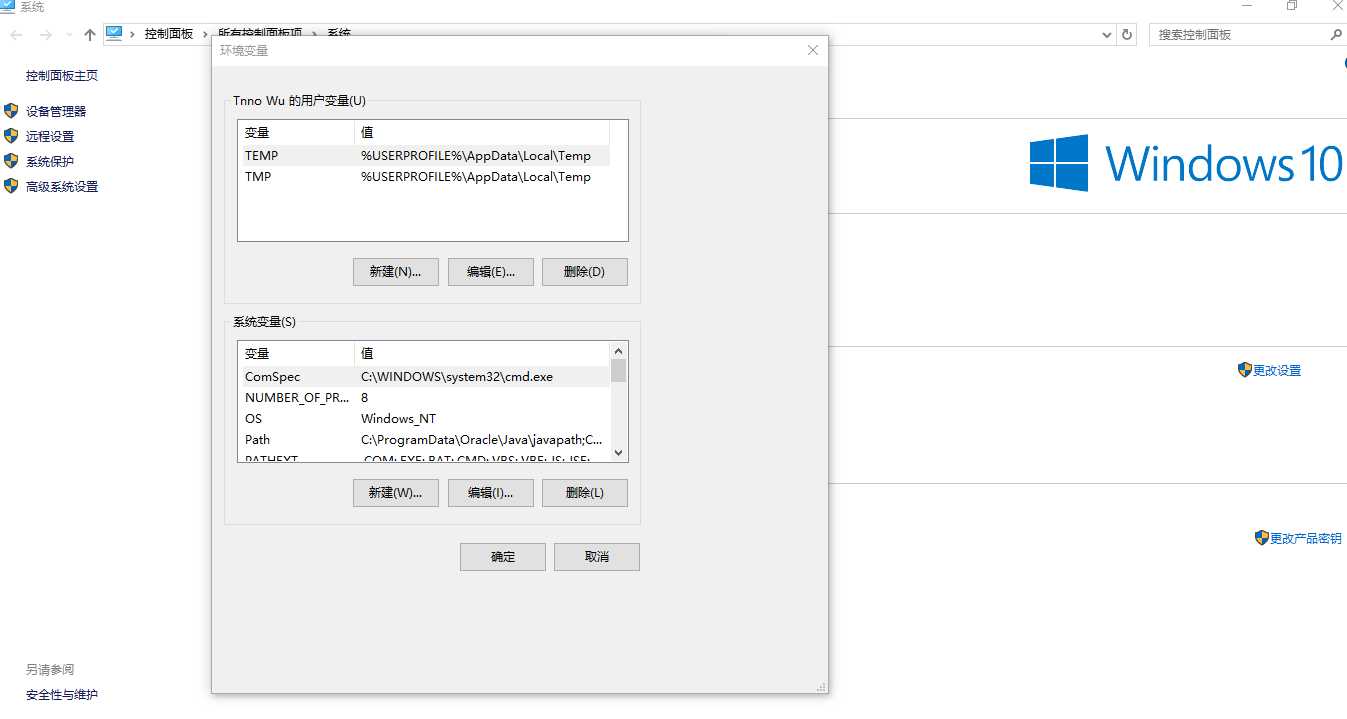Click the up-level arrow in address bar
This screenshot has width=1347, height=719.
pos(90,35)
